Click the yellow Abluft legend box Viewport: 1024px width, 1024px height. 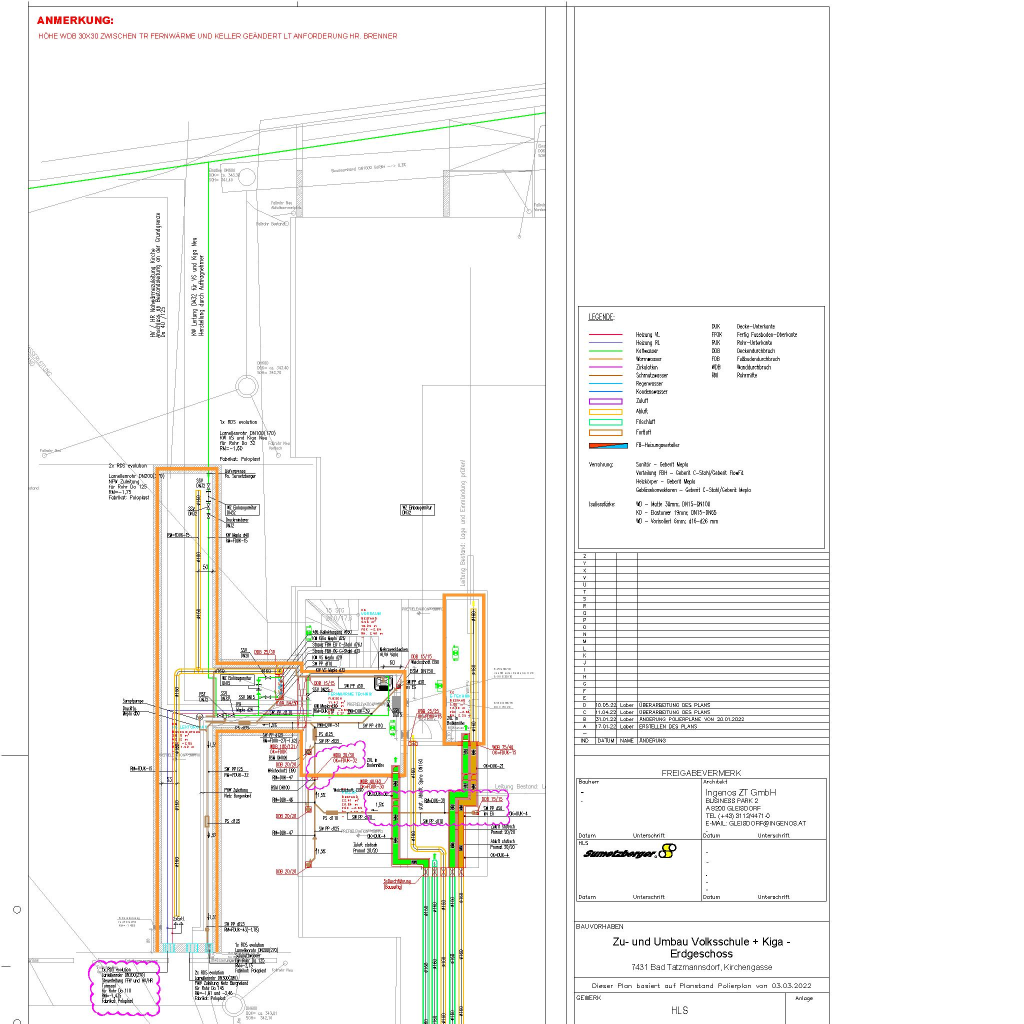pyautogui.click(x=606, y=411)
